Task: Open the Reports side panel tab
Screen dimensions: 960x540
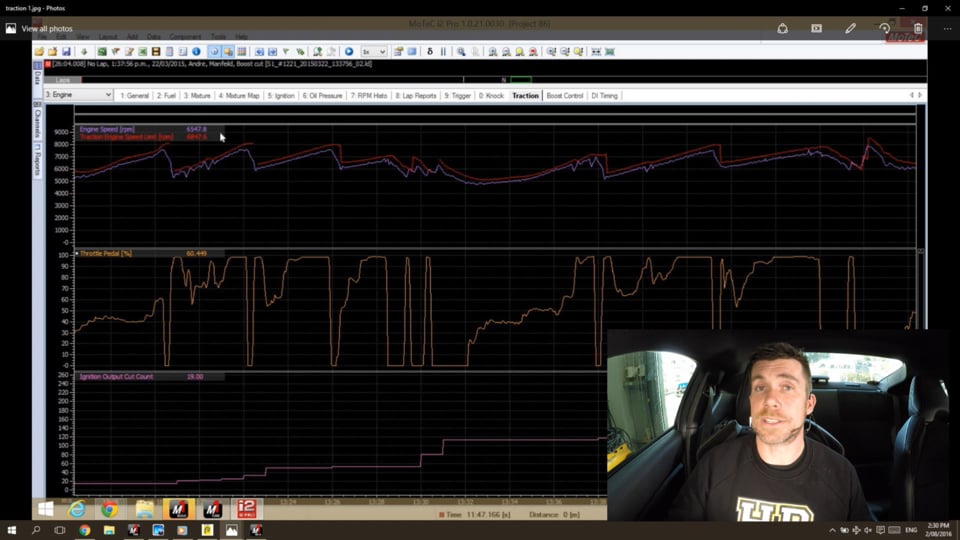Action: [37, 160]
